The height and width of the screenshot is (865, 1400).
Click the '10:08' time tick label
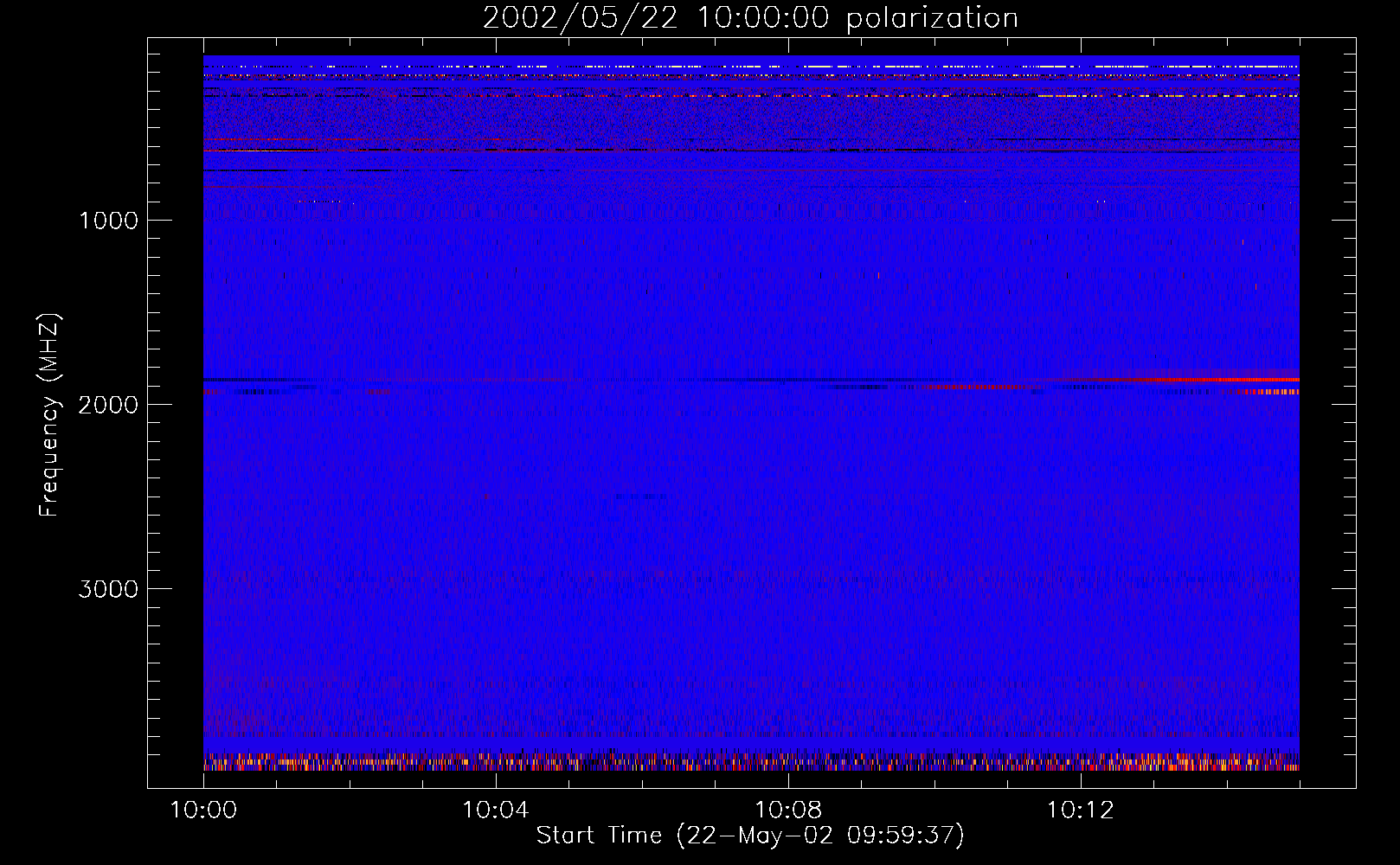[x=787, y=811]
